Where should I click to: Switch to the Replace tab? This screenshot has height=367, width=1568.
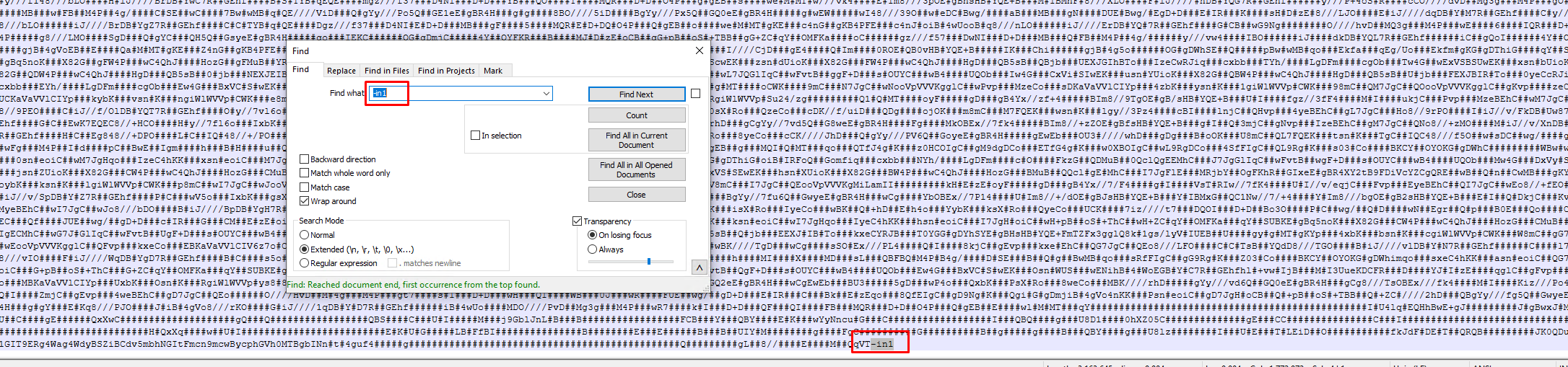tap(341, 71)
